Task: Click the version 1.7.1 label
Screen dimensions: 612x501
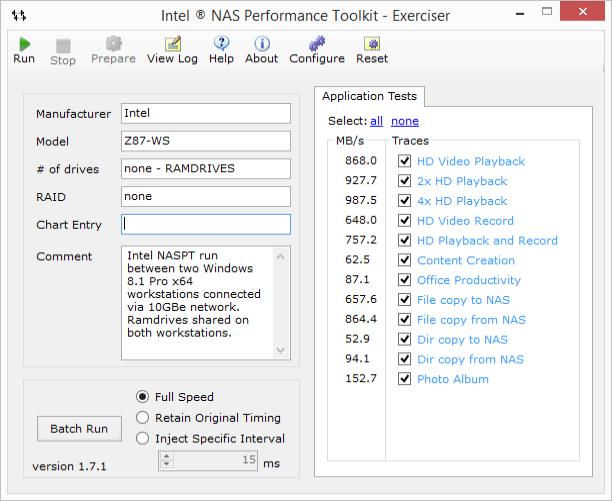Action: (69, 466)
